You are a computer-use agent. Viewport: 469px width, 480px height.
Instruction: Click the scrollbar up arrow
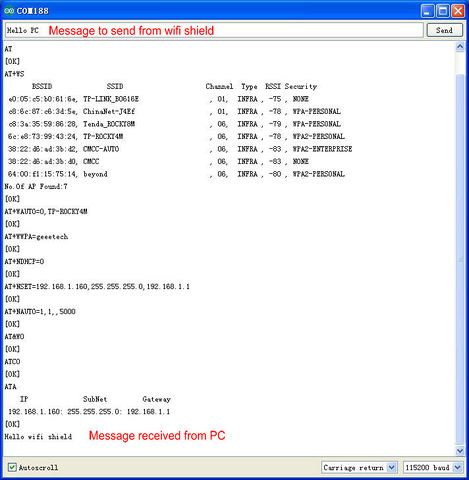[x=460, y=47]
